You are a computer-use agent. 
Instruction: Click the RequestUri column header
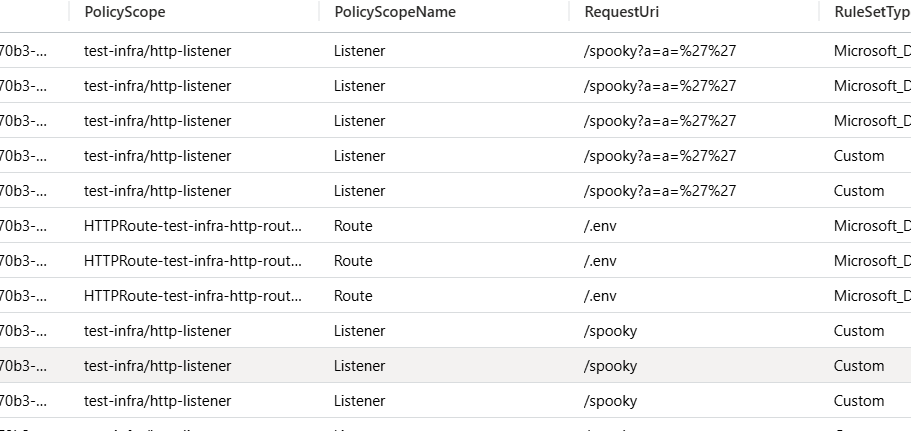621,12
